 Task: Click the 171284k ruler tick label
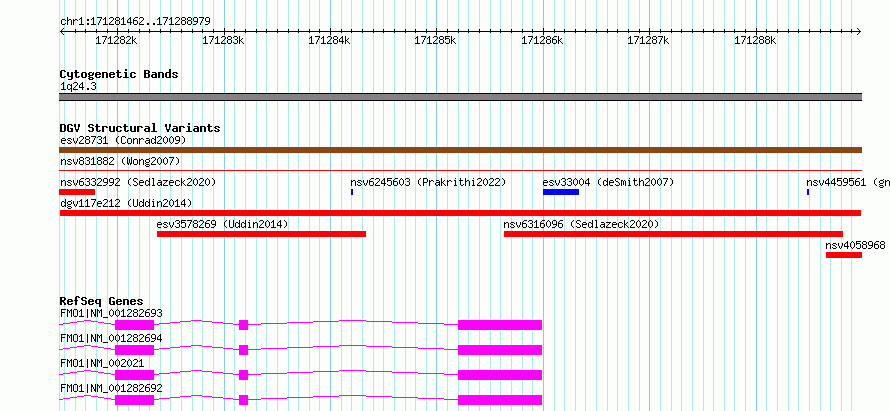point(329,40)
